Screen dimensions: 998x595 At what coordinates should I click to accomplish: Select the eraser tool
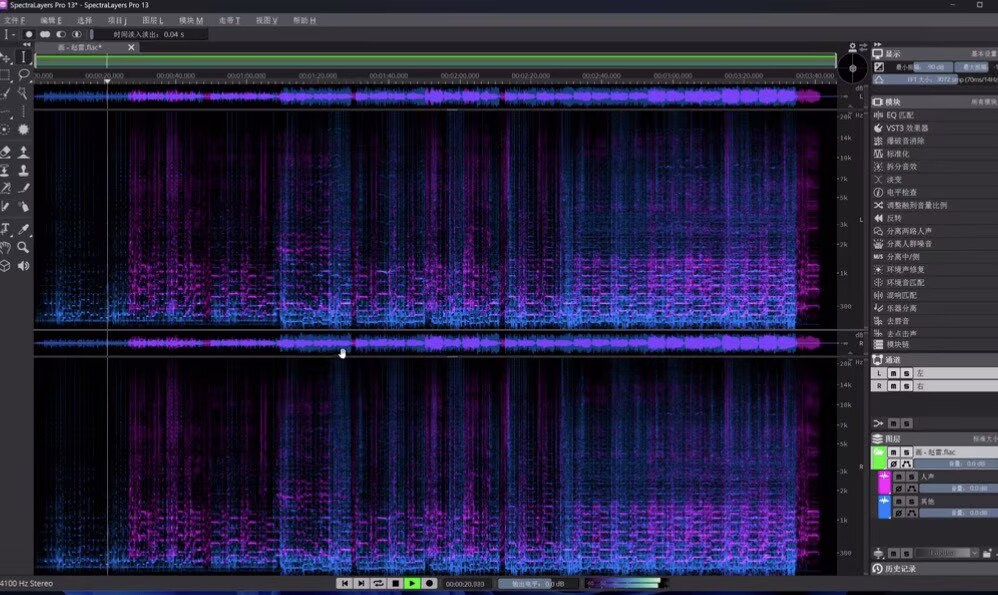(x=5, y=151)
